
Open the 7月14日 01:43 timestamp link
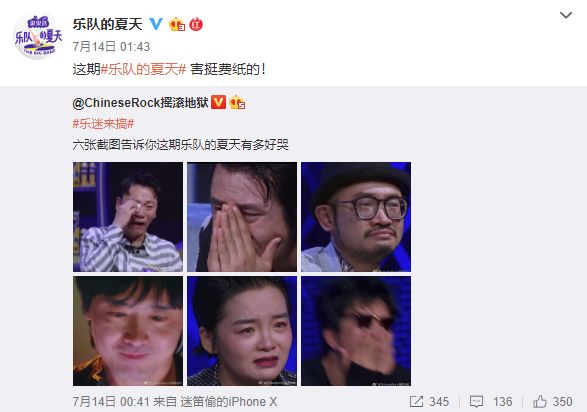point(111,47)
